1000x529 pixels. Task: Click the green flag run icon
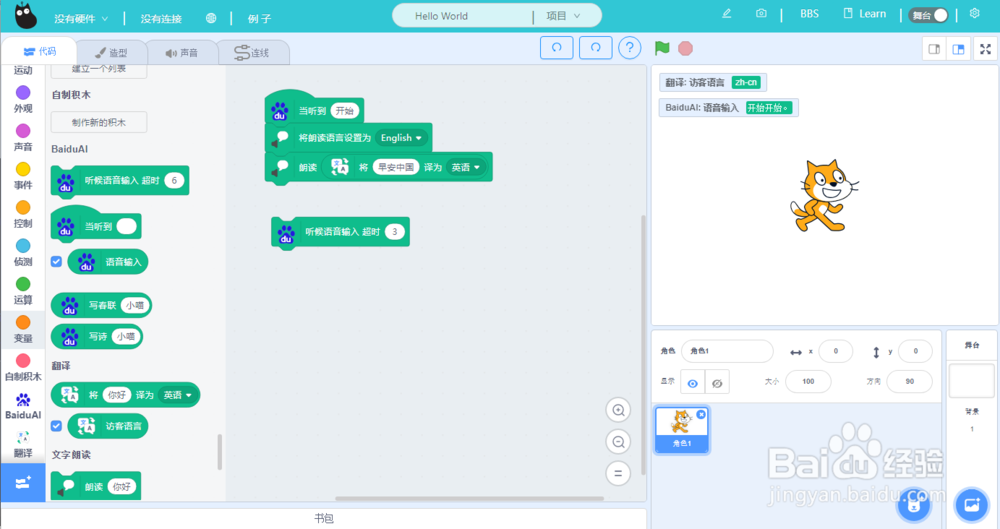click(x=662, y=48)
